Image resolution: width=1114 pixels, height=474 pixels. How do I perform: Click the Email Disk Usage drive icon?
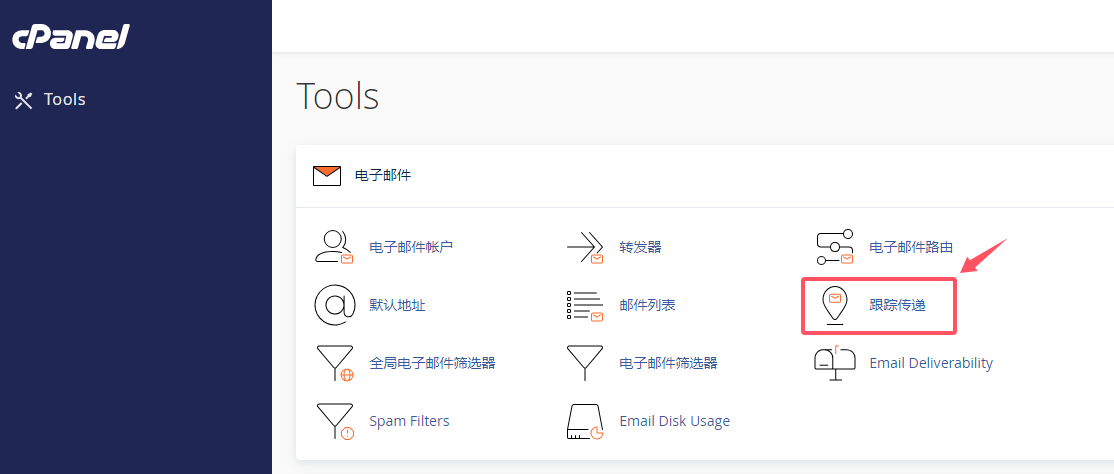(585, 422)
